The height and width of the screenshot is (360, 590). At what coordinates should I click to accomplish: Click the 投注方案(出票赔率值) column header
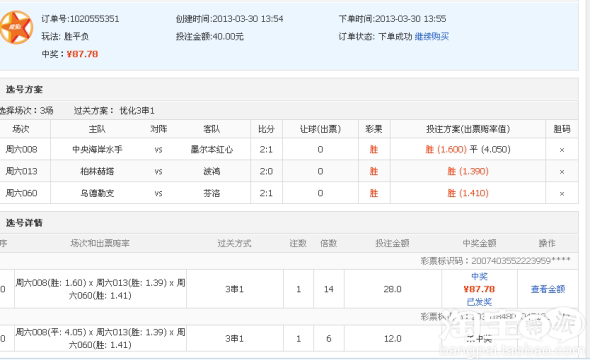coord(468,129)
